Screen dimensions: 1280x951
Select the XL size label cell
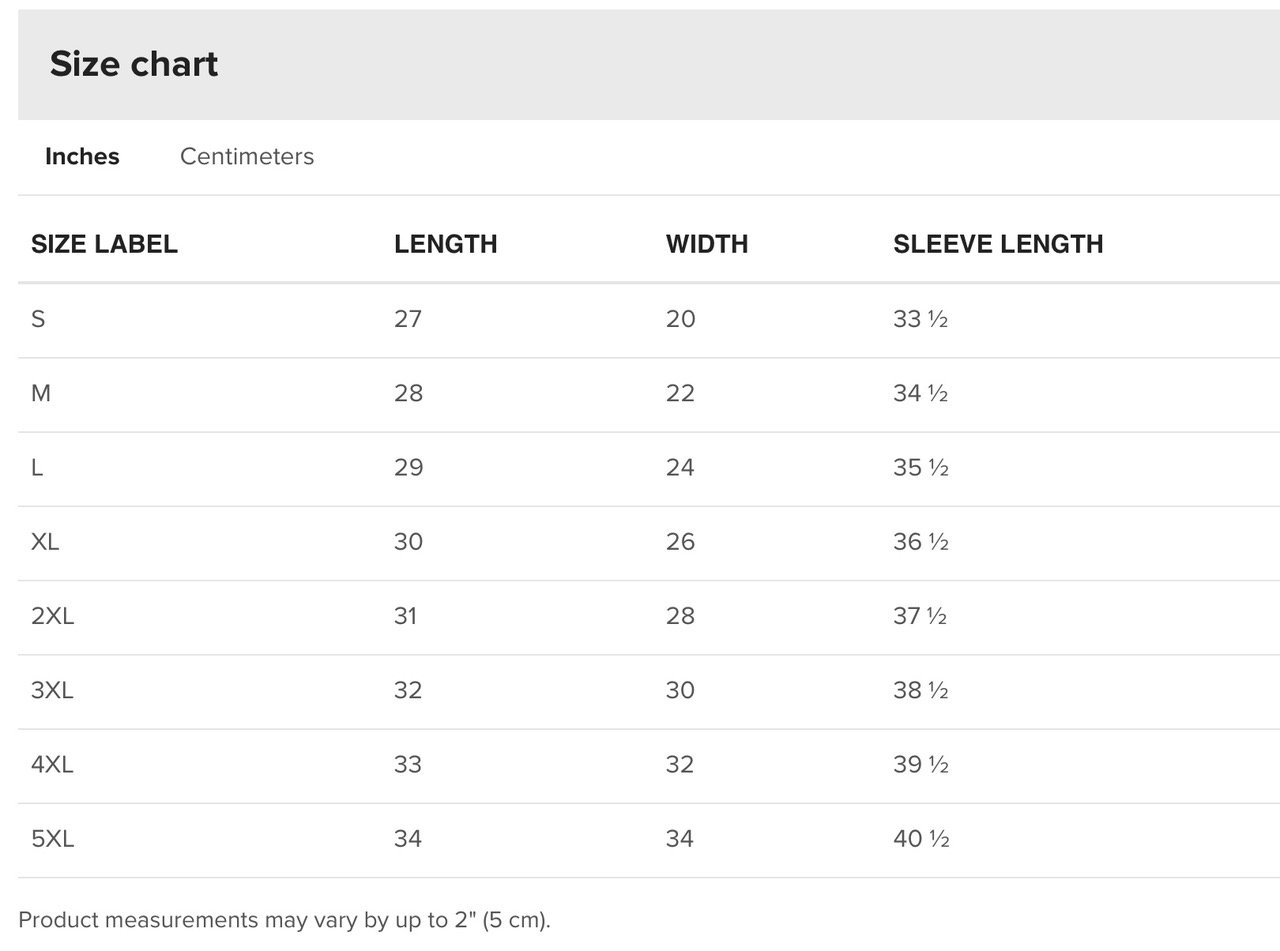click(45, 541)
